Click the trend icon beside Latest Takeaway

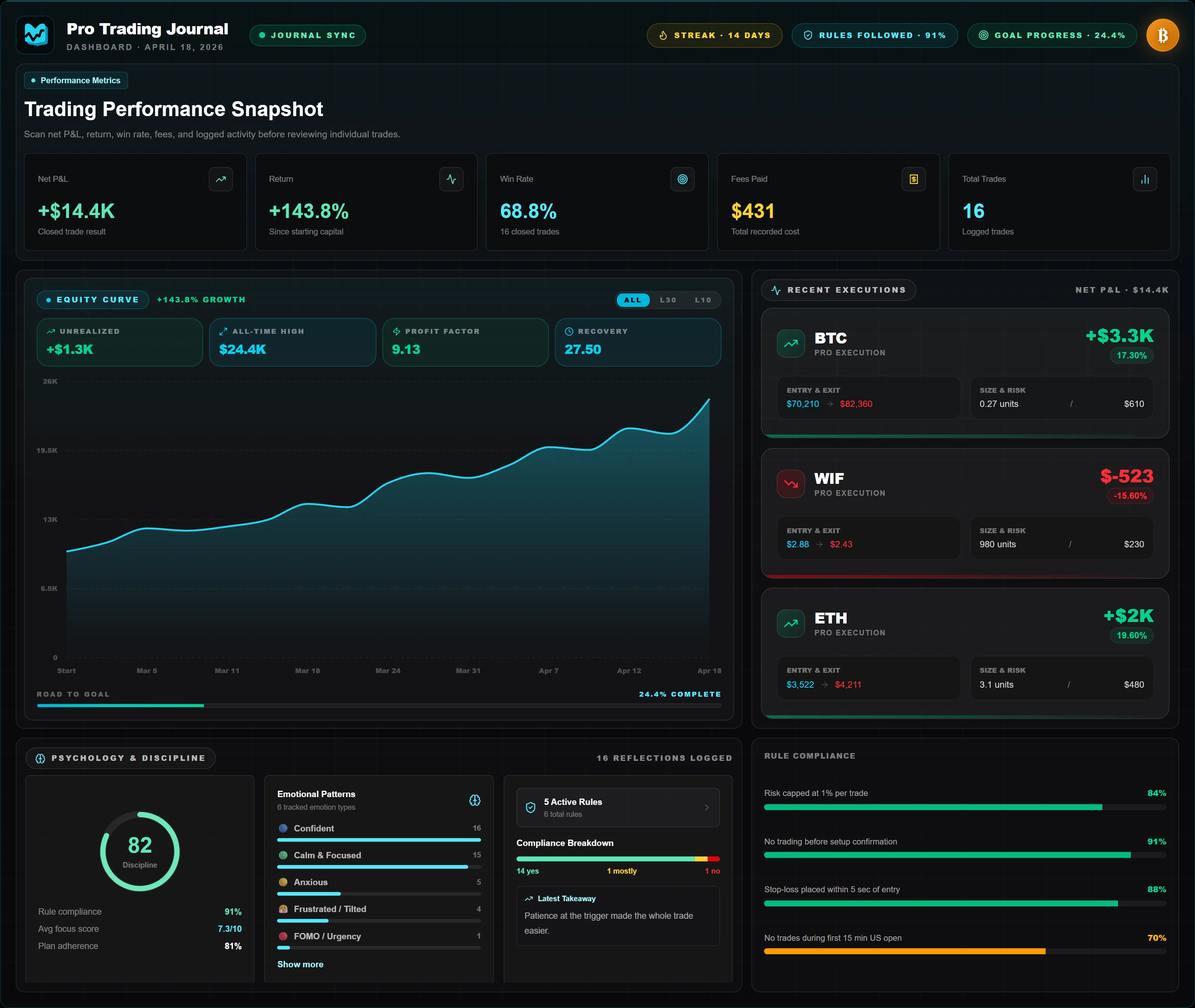[529, 899]
